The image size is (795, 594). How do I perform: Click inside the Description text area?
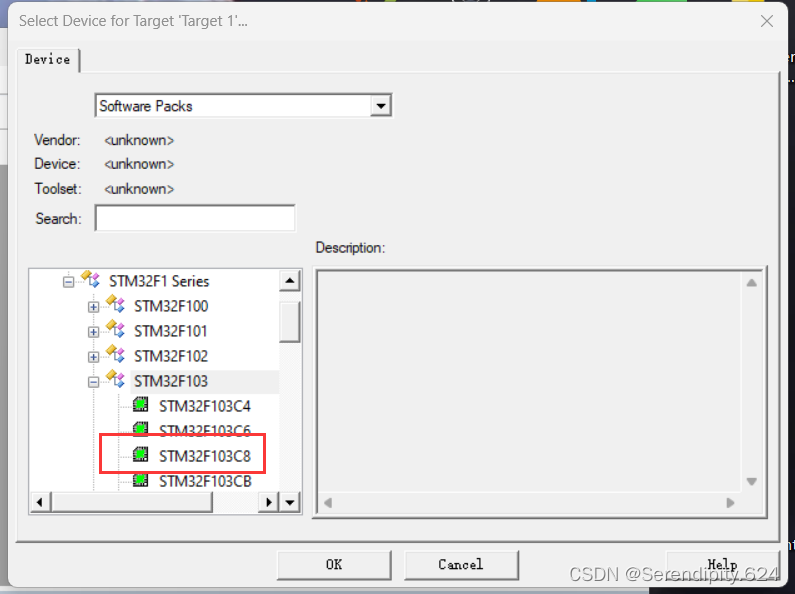[x=529, y=382]
